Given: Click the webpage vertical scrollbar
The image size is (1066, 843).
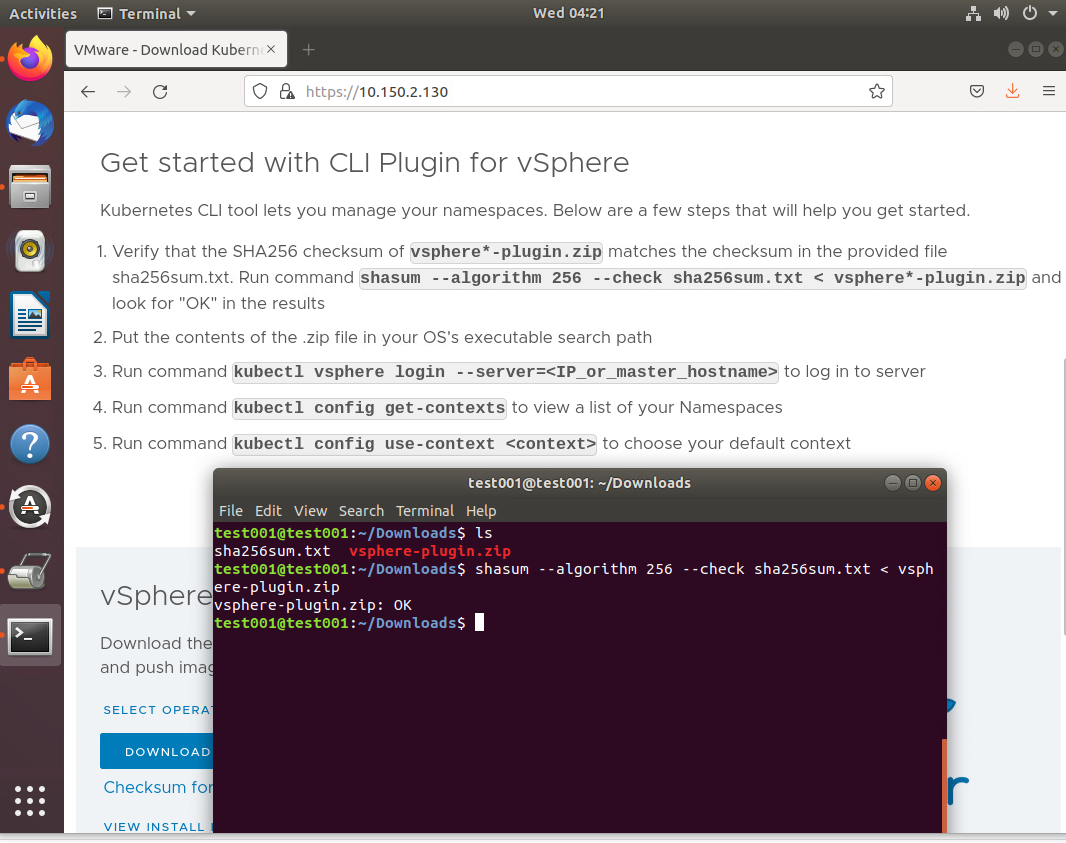Looking at the screenshot, I should point(1063,496).
